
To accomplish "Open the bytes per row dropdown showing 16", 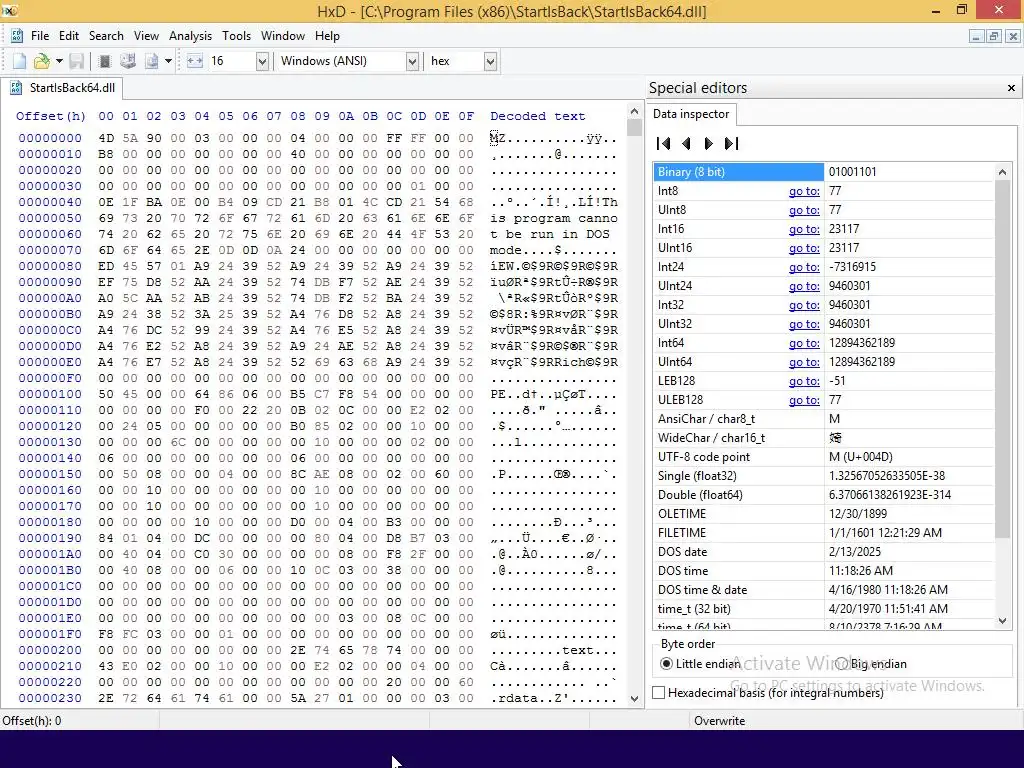I will coord(262,61).
